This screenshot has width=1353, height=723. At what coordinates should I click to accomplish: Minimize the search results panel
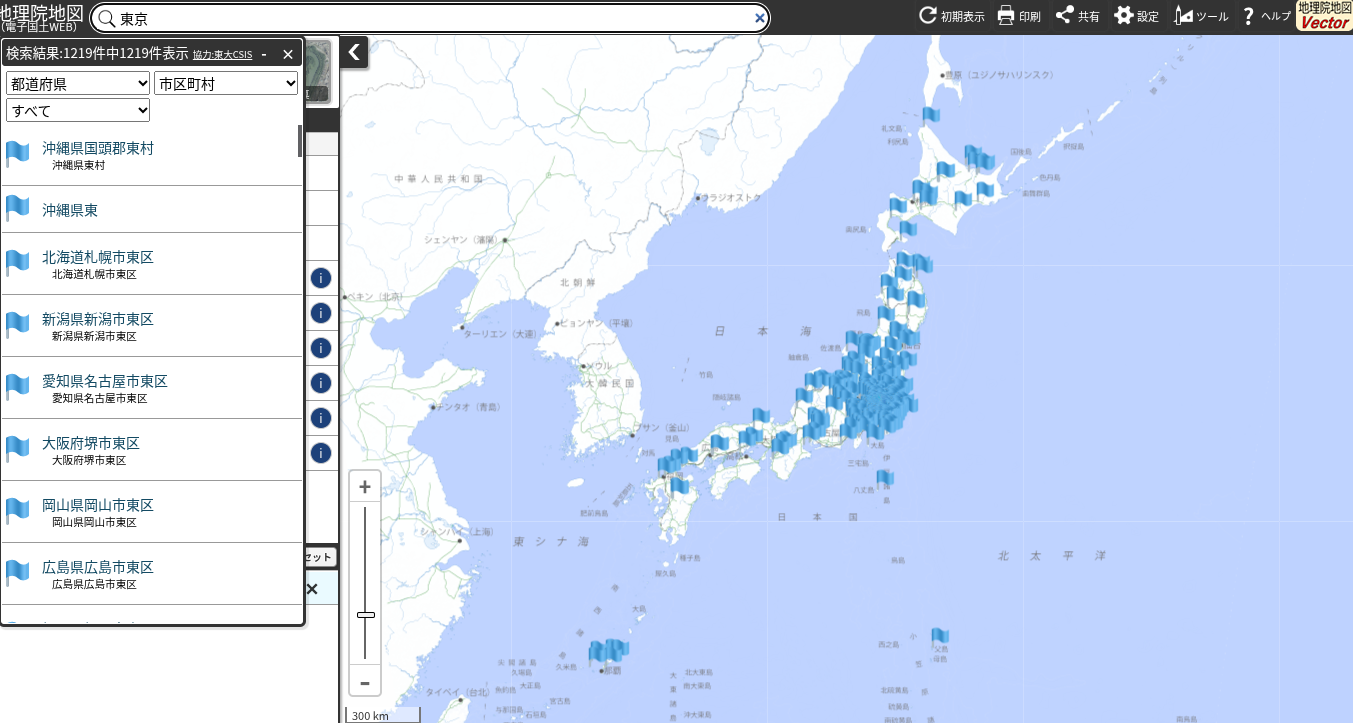(x=264, y=54)
